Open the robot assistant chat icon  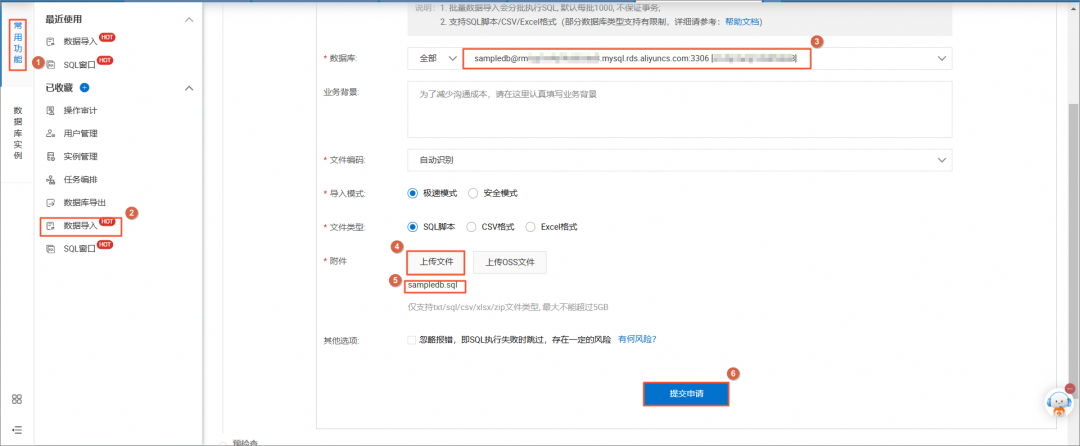(x=1059, y=402)
